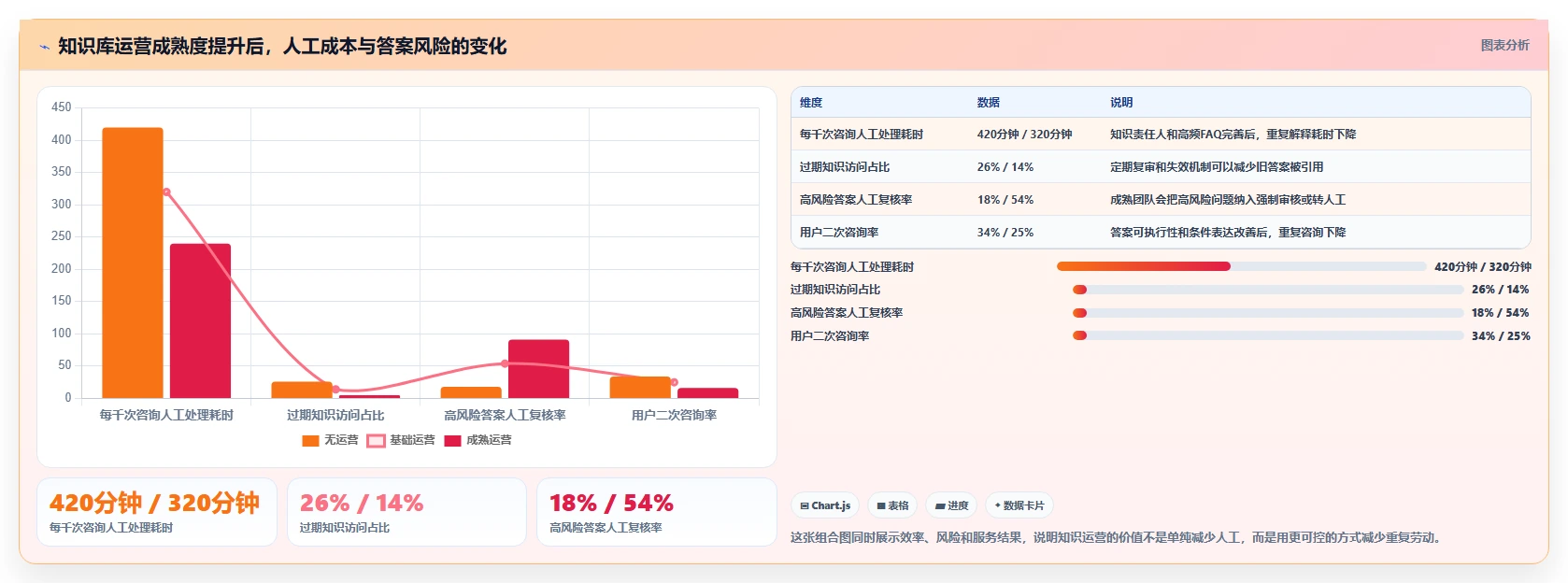Click the header icon beside the title
The width and height of the screenshot is (1568, 583).
point(44,47)
